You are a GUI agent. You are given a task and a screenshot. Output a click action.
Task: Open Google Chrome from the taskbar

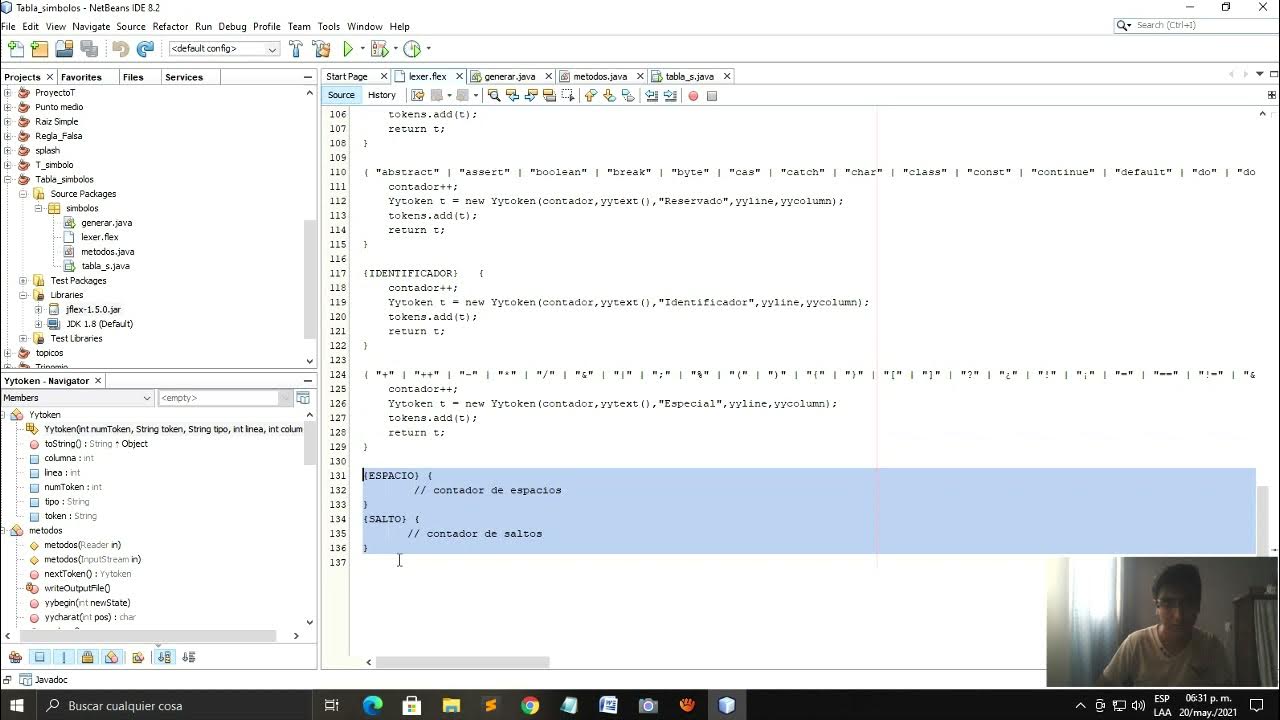pos(530,706)
